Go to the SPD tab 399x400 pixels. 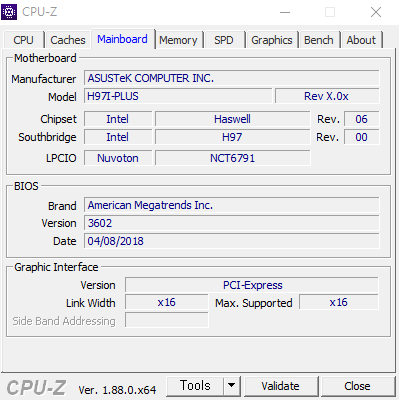pos(224,40)
